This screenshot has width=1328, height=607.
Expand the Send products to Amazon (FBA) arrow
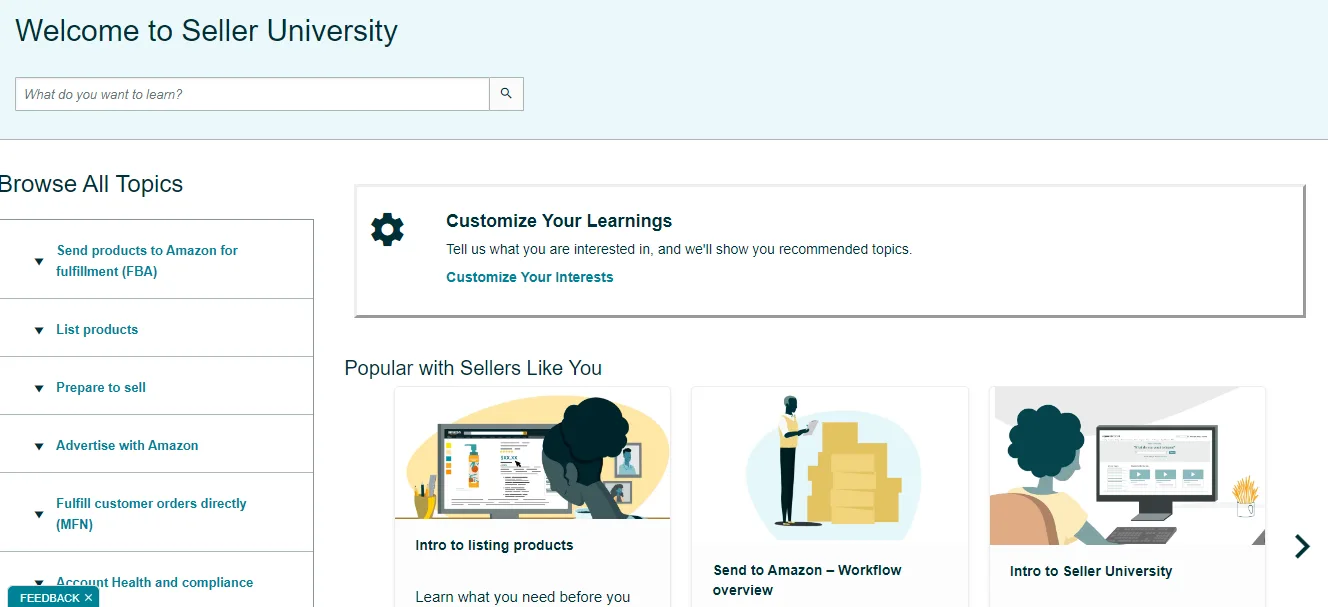point(39,262)
